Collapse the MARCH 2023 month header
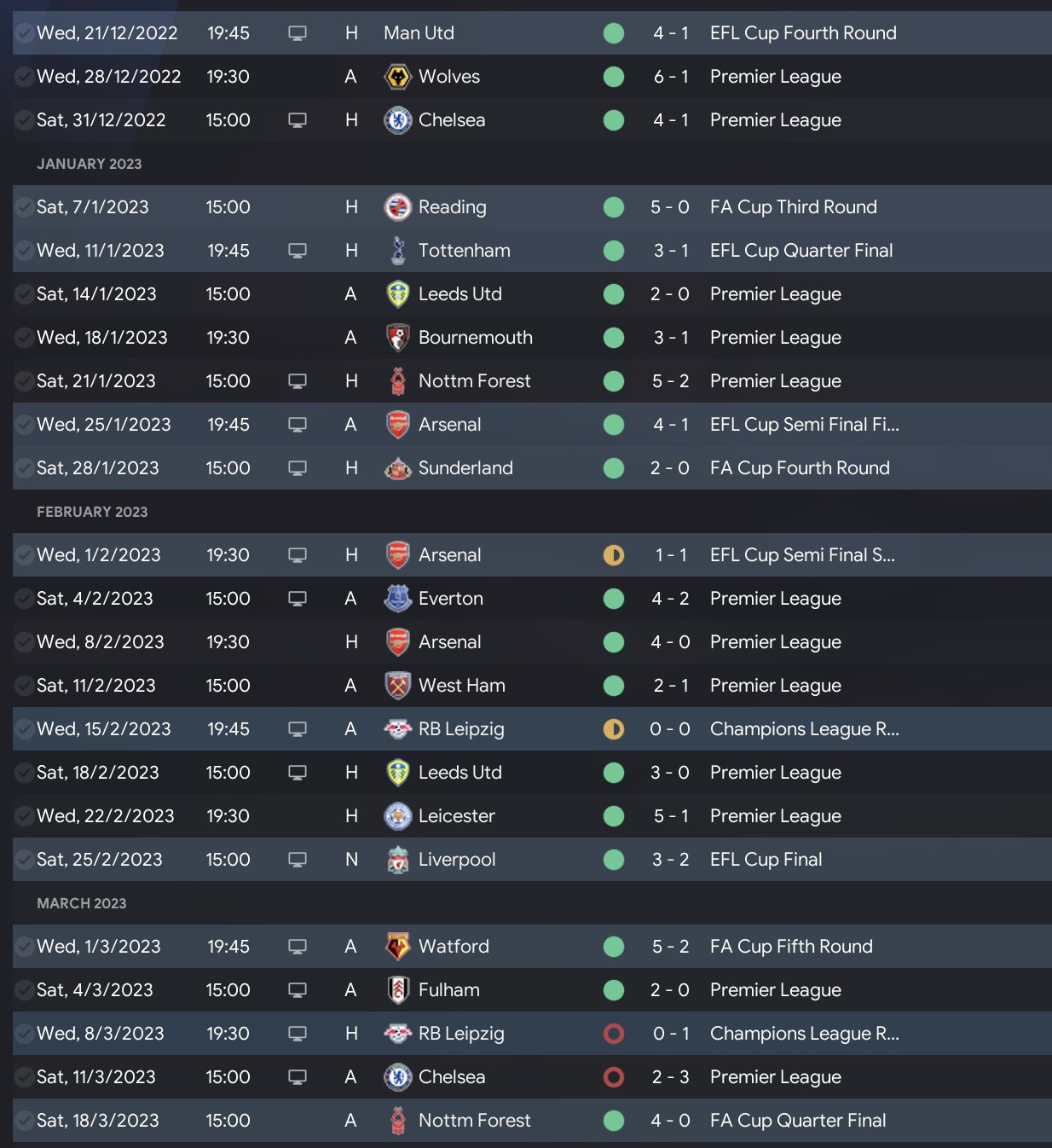The image size is (1052, 1148). (82, 903)
